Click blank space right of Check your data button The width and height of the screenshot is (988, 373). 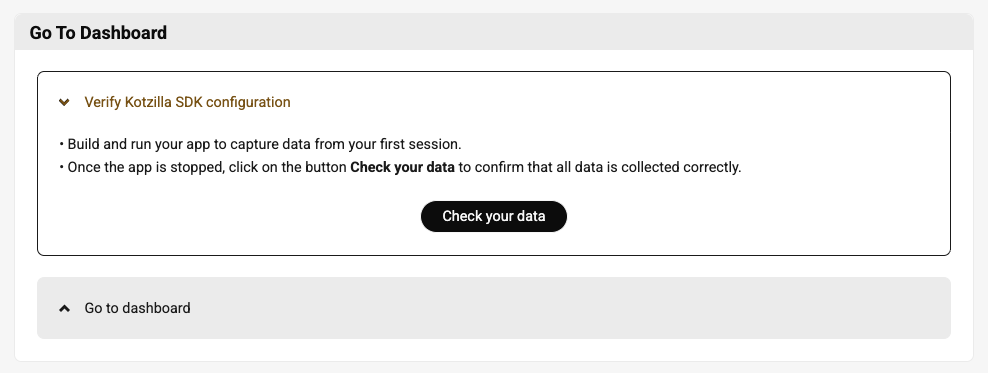click(758, 216)
